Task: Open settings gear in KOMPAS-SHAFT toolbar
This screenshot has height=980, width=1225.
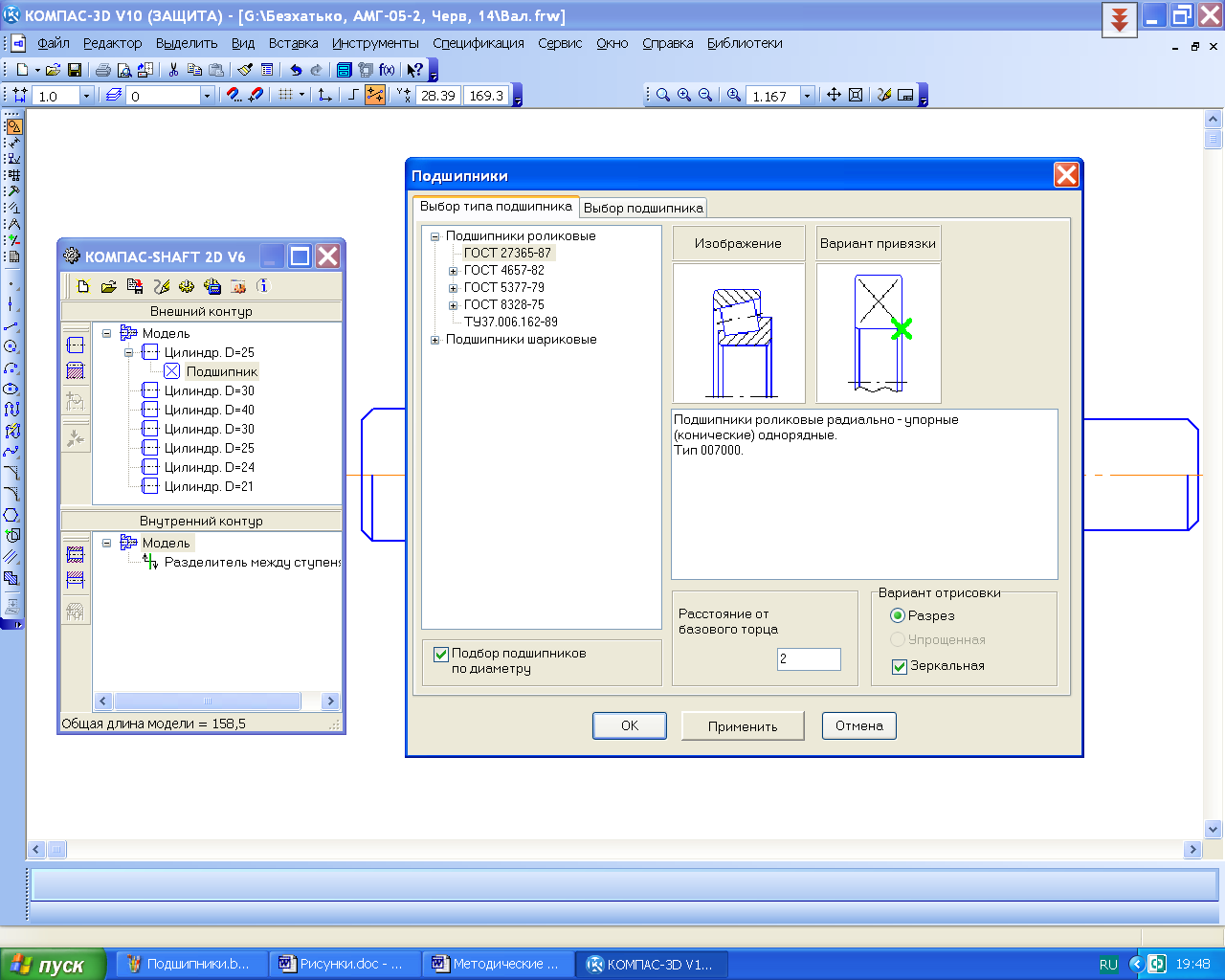Action: [187, 286]
